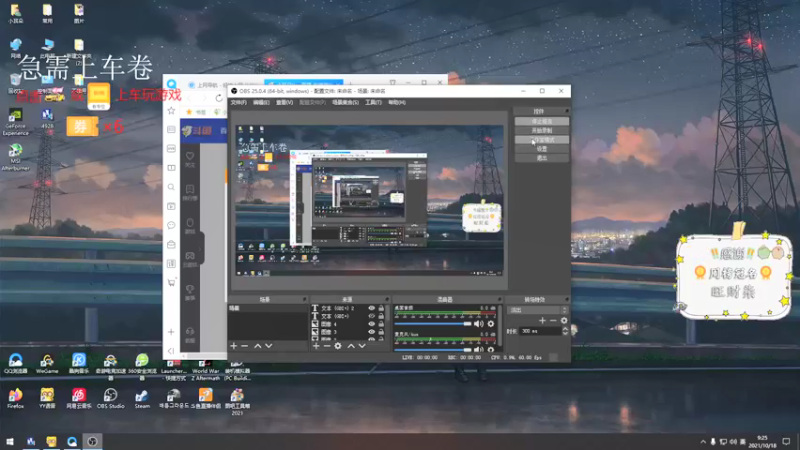Pop out the Mixer dock panel
Screen dimensions: 800x450
(499, 299)
